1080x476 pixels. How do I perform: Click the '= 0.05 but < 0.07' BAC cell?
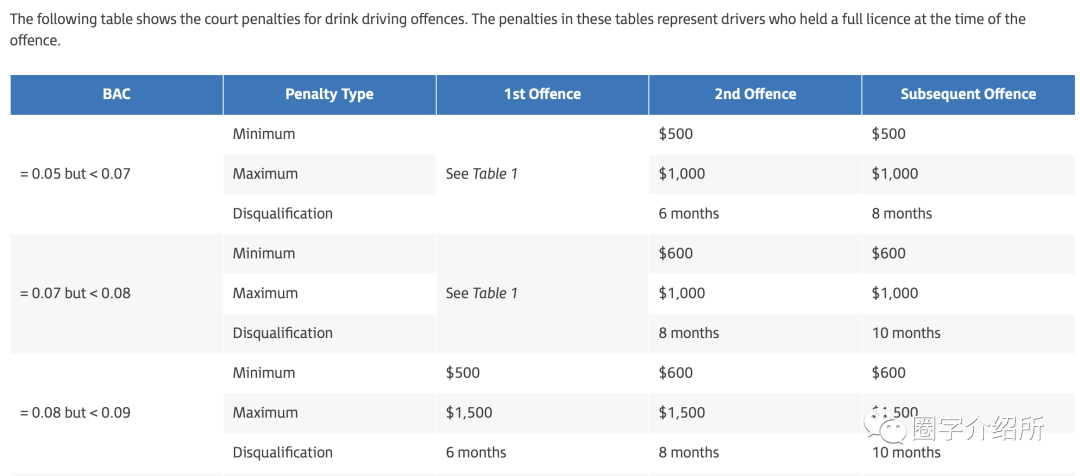75,174
